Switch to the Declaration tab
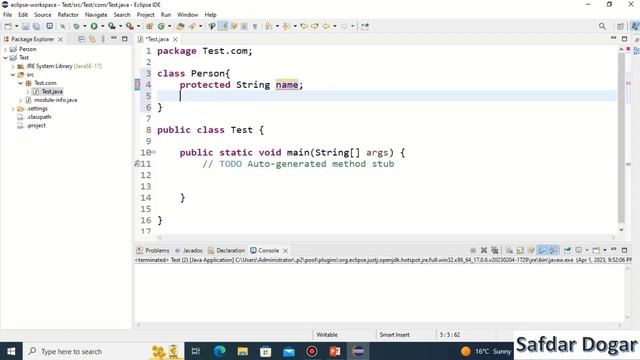Screen dimensions: 640x360 click(x=226, y=250)
